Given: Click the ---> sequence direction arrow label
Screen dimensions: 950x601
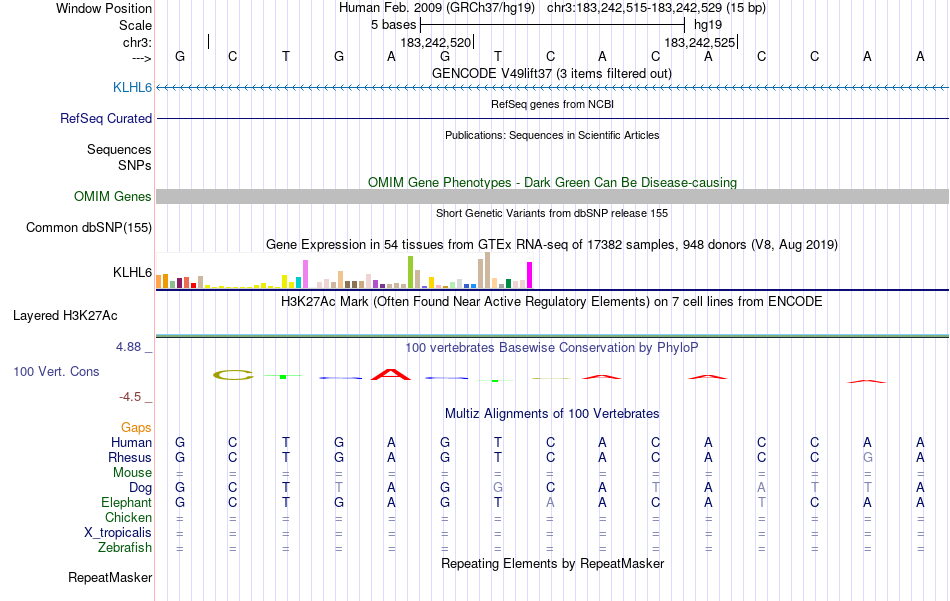Looking at the screenshot, I should click(x=142, y=58).
